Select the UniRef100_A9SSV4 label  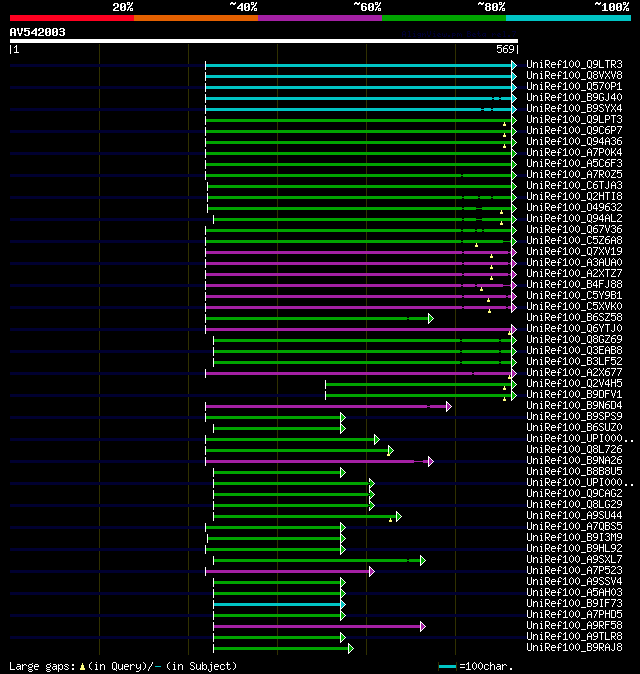(574, 582)
